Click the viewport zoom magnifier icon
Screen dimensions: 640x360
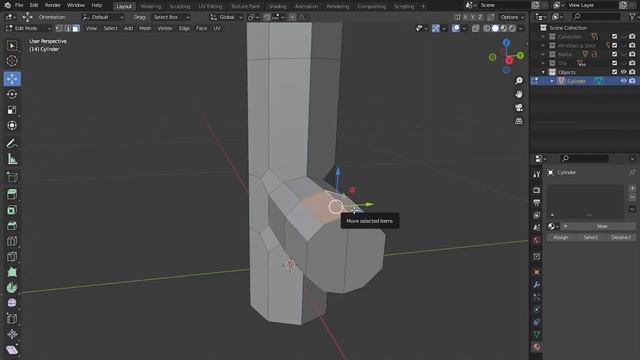coord(519,81)
